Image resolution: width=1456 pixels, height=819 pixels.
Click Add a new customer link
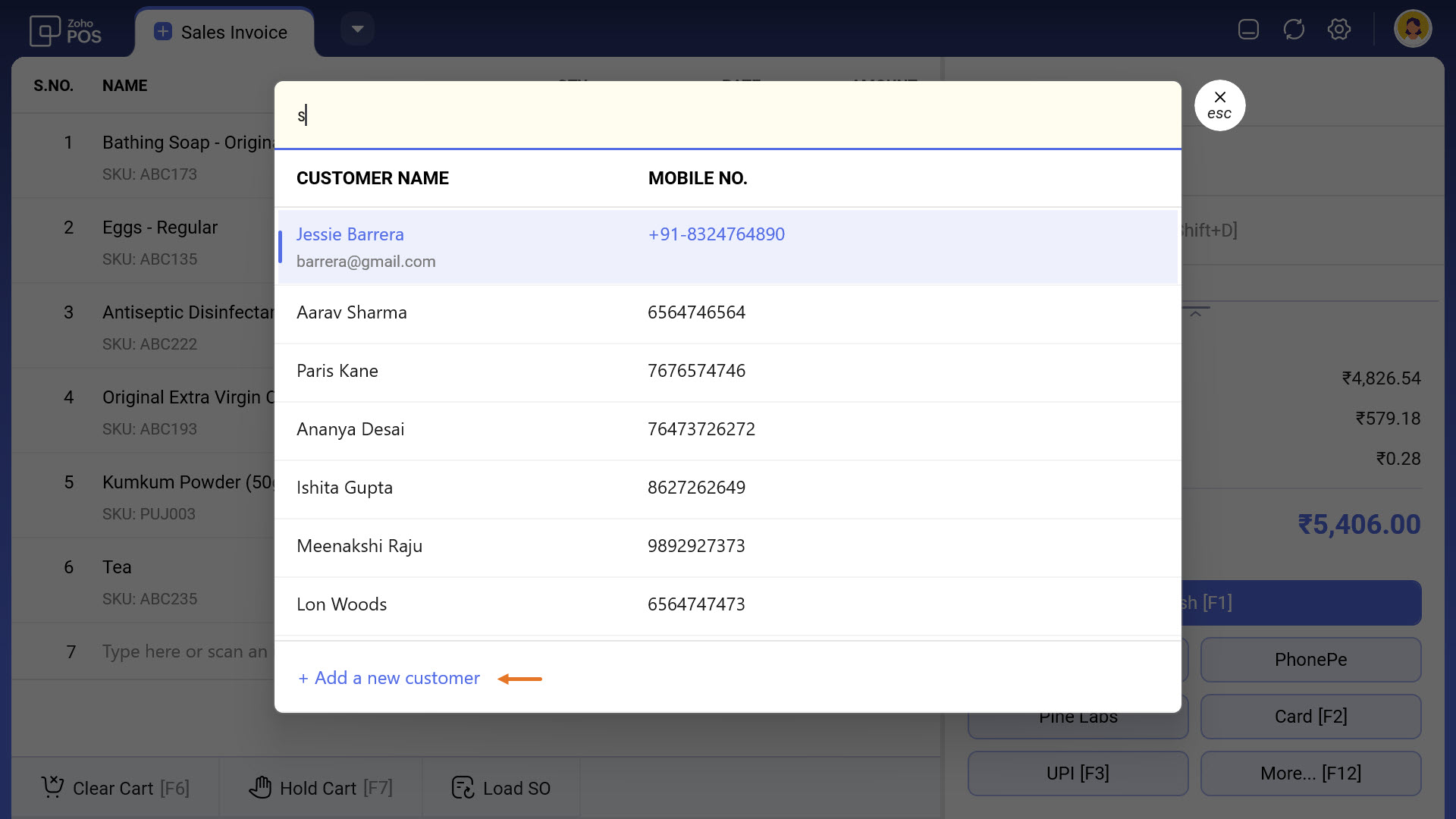click(389, 679)
